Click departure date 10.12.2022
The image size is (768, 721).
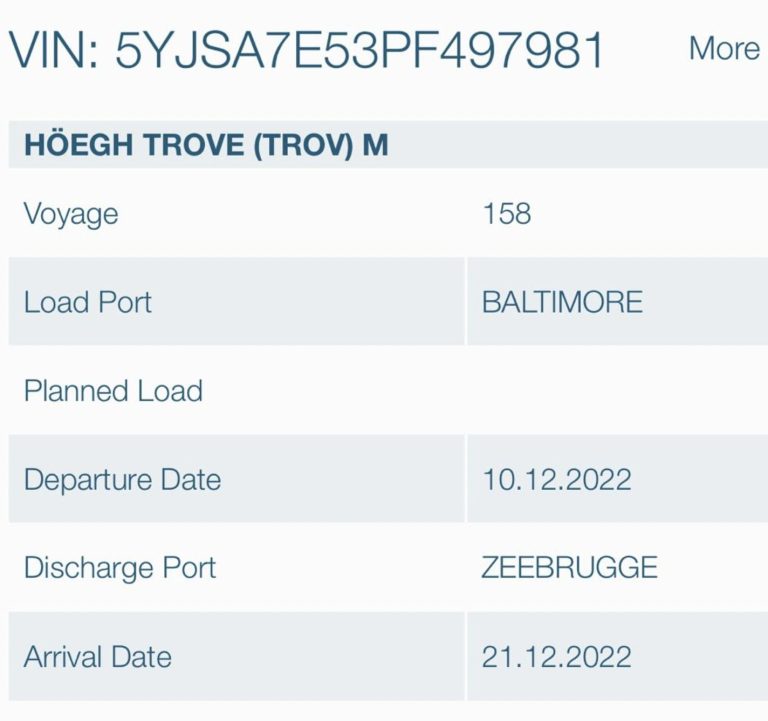557,480
